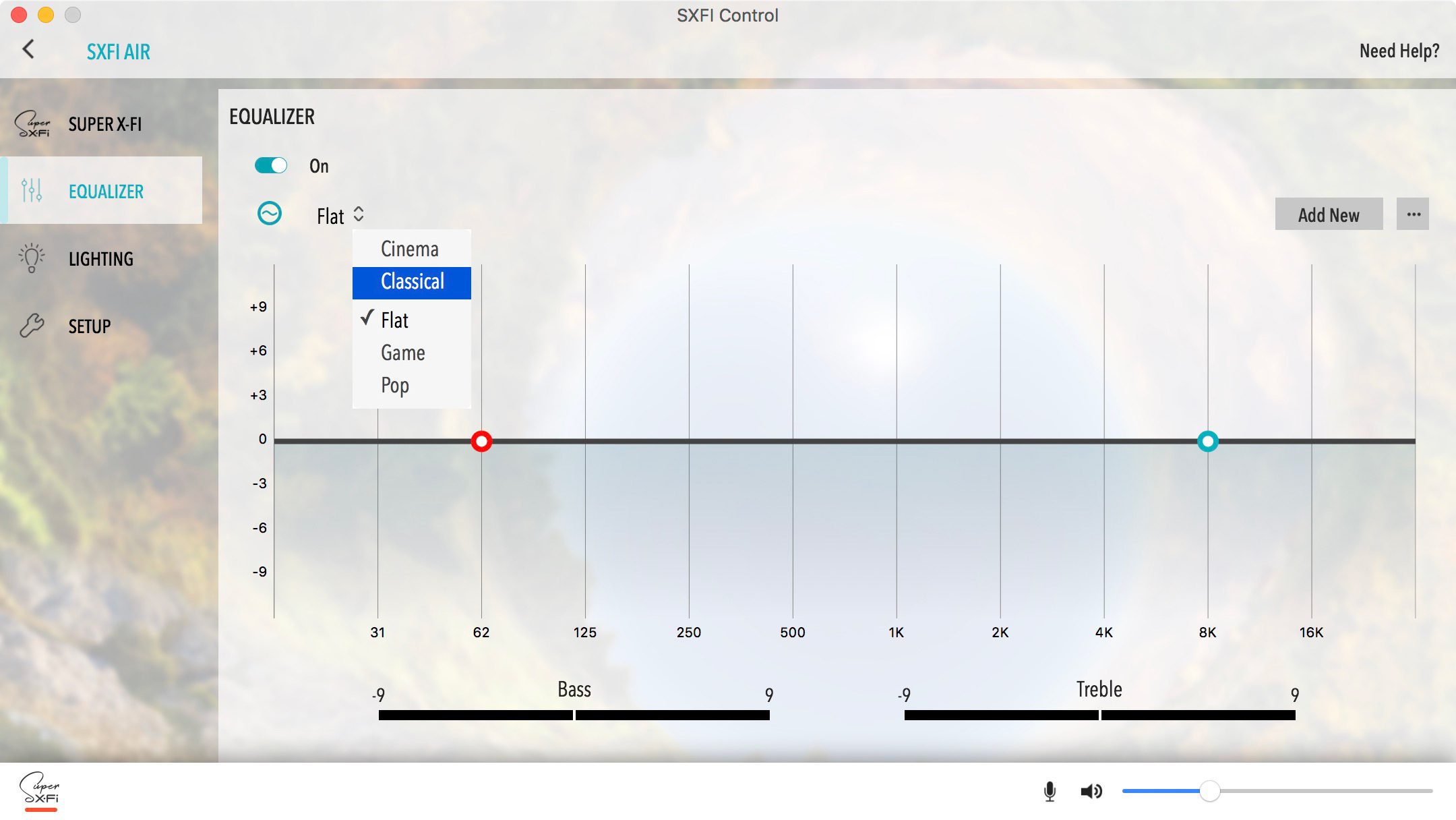The width and height of the screenshot is (1456, 820).
Task: Click the Flat preset dropdown arrows
Action: click(x=359, y=214)
